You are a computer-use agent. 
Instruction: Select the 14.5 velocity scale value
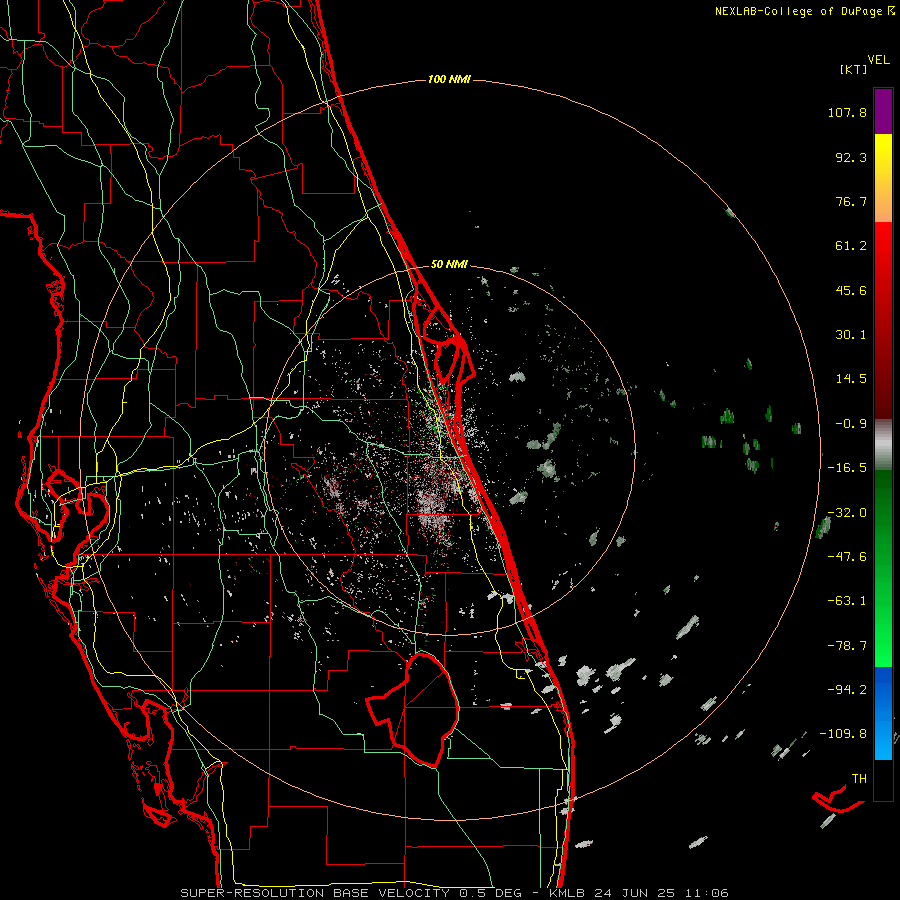tap(851, 379)
